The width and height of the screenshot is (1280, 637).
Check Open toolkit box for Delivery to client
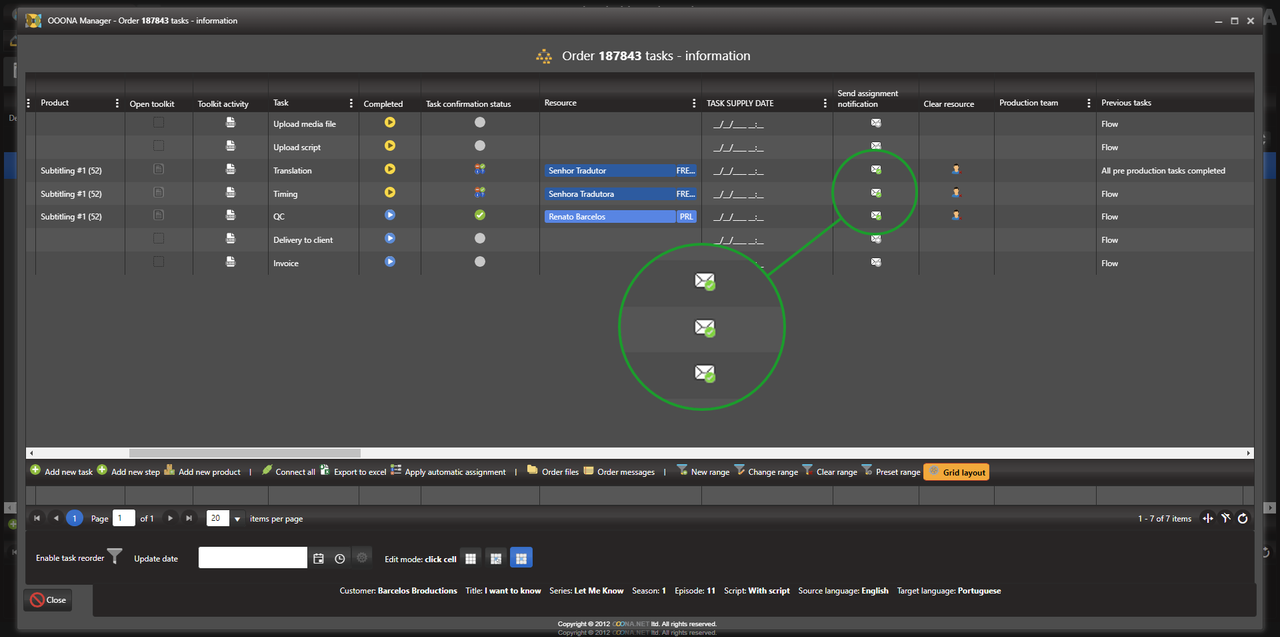pyautogui.click(x=158, y=239)
